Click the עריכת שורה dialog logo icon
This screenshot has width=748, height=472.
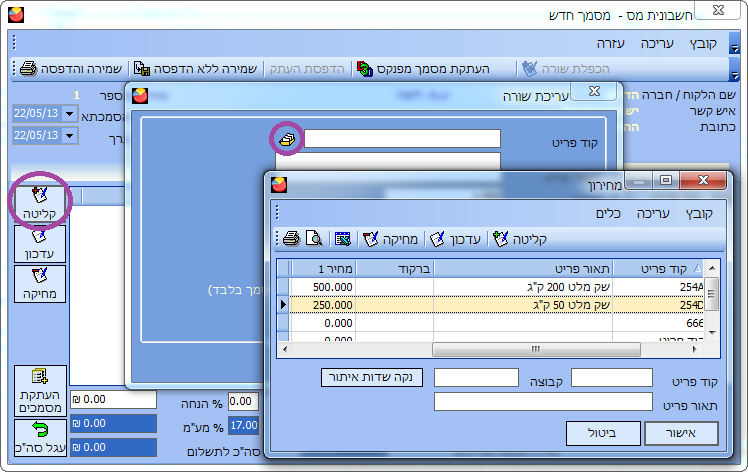[140, 95]
